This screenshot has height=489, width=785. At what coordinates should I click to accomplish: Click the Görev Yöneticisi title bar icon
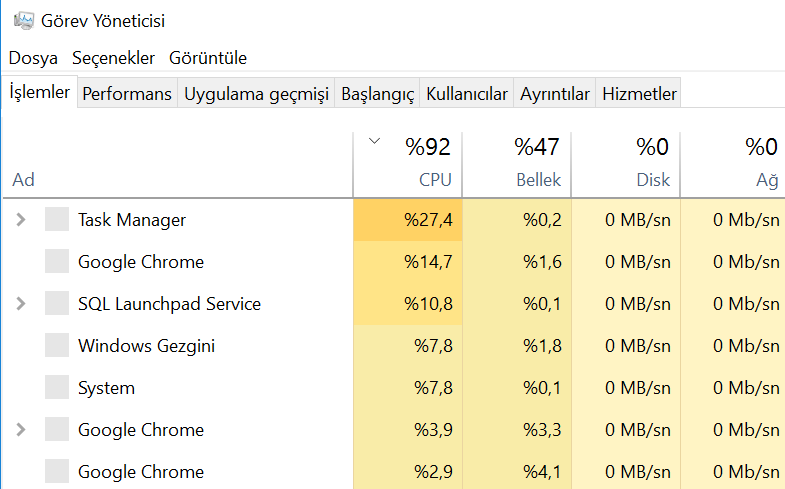point(23,21)
